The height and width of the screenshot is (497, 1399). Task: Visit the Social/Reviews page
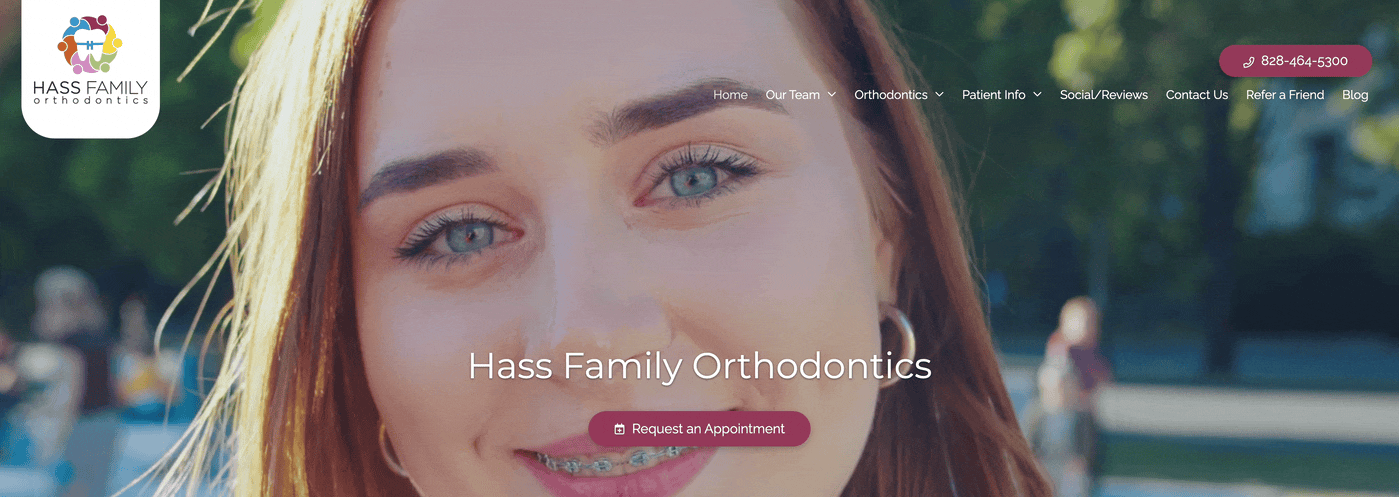(1104, 95)
